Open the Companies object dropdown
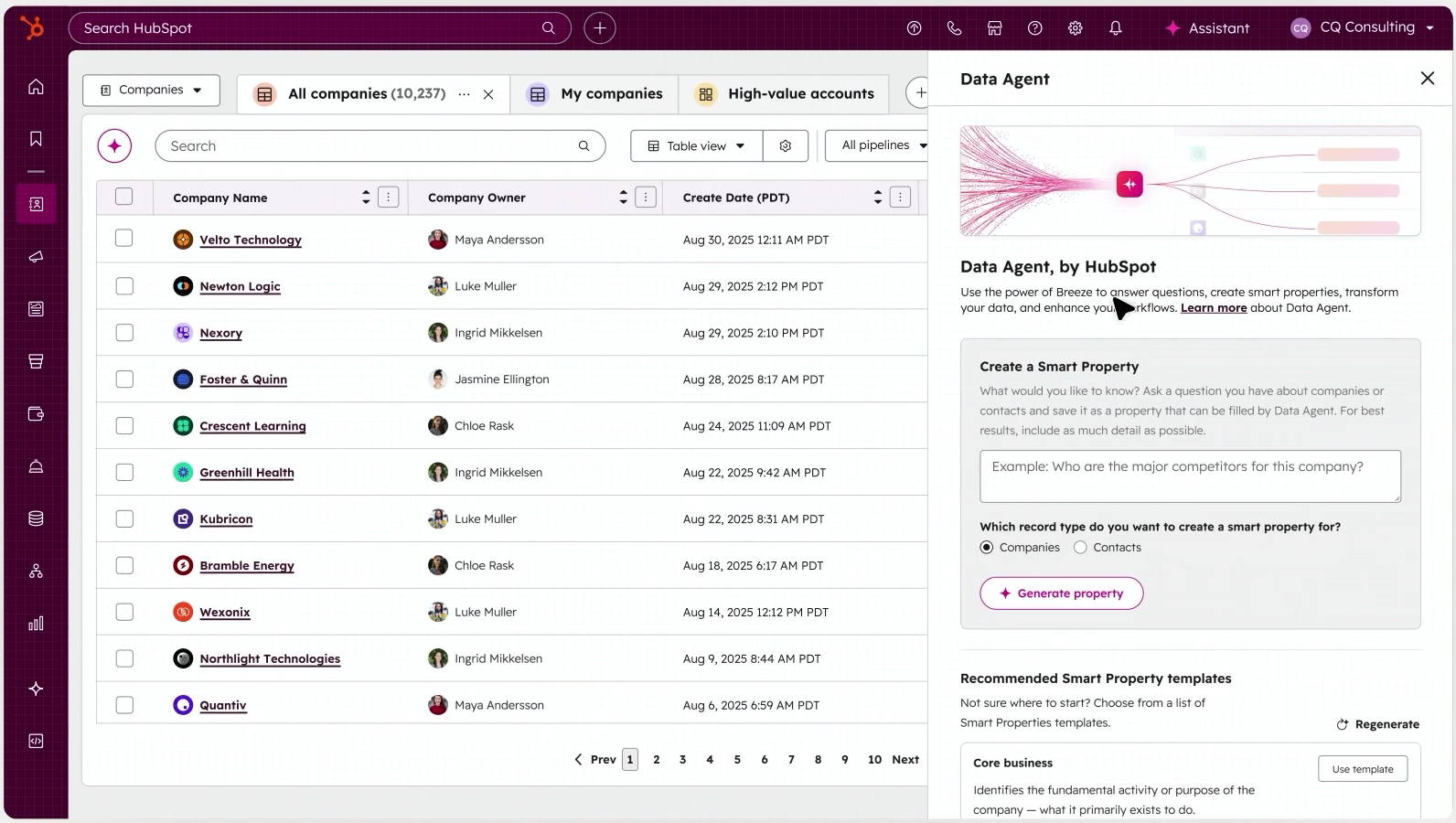1456x823 pixels. (x=151, y=91)
